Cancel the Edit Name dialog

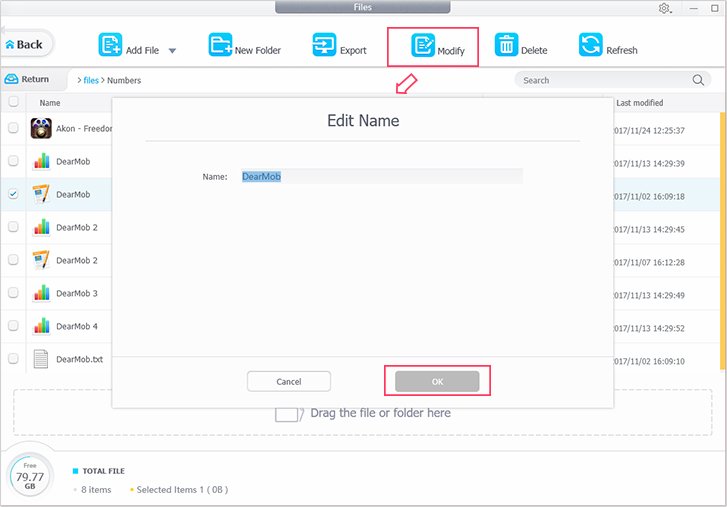click(x=289, y=381)
